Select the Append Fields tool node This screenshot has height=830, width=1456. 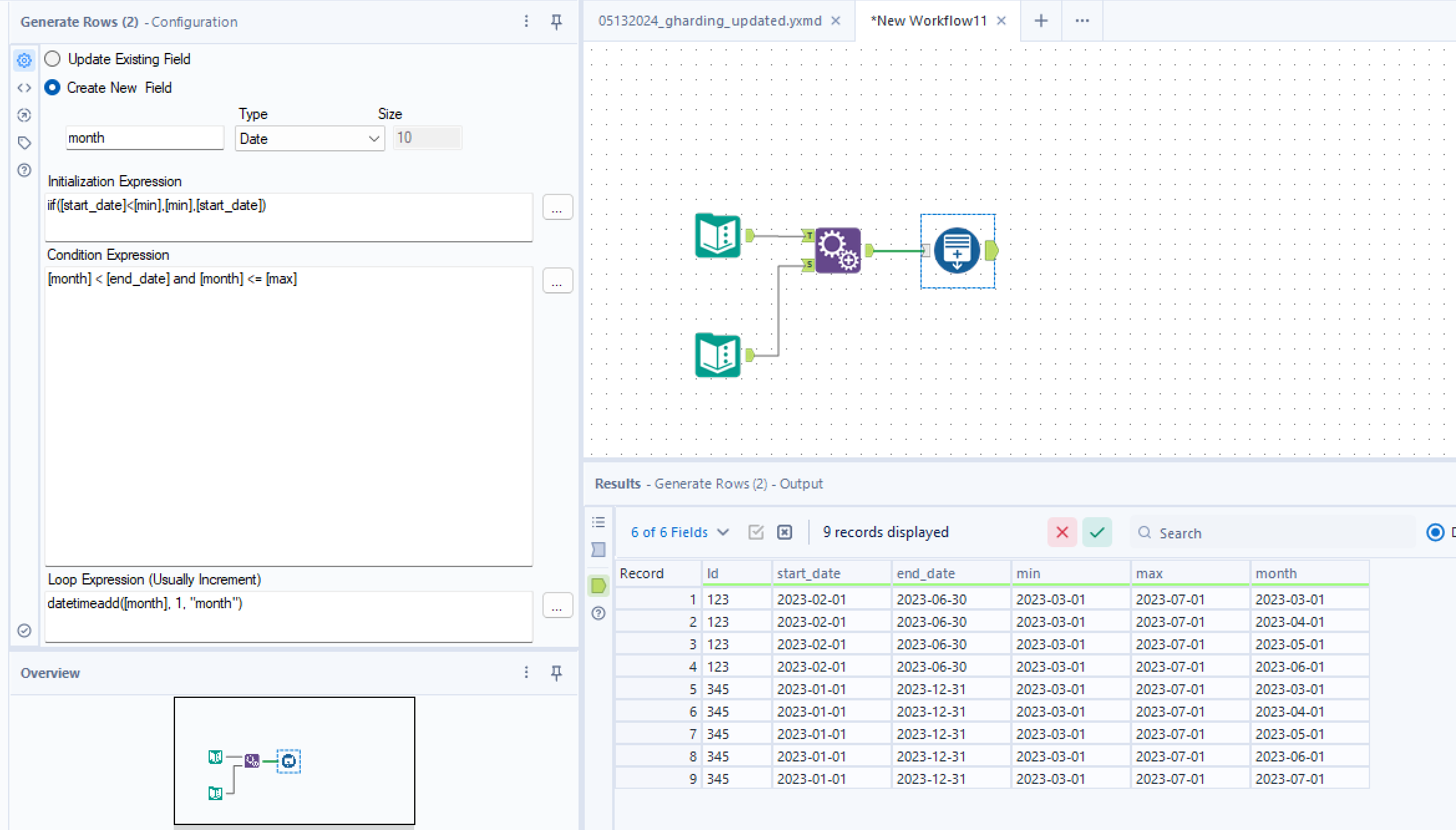click(x=838, y=250)
